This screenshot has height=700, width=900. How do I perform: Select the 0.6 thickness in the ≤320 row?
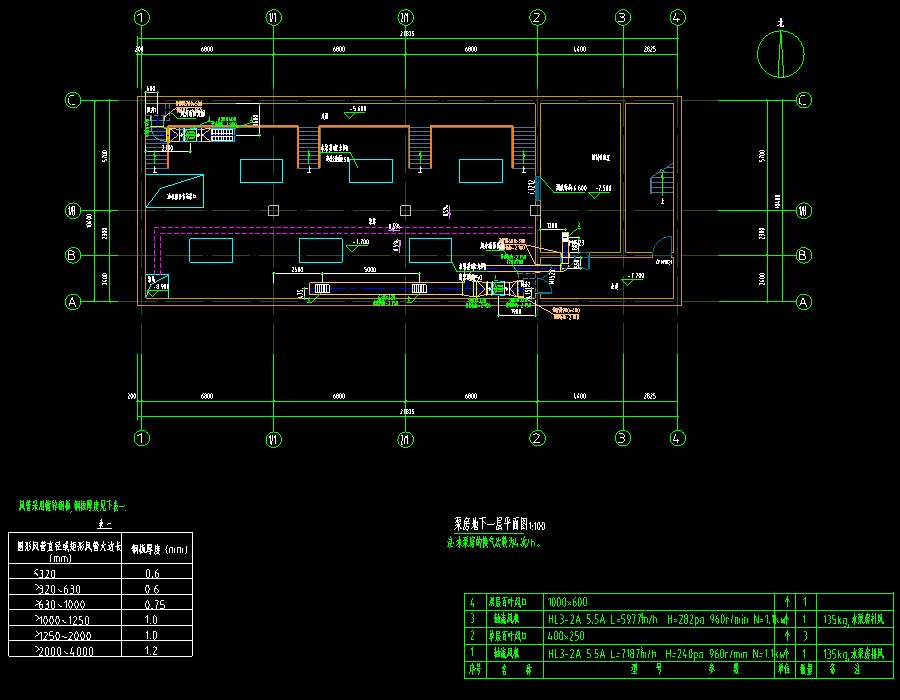(x=152, y=573)
